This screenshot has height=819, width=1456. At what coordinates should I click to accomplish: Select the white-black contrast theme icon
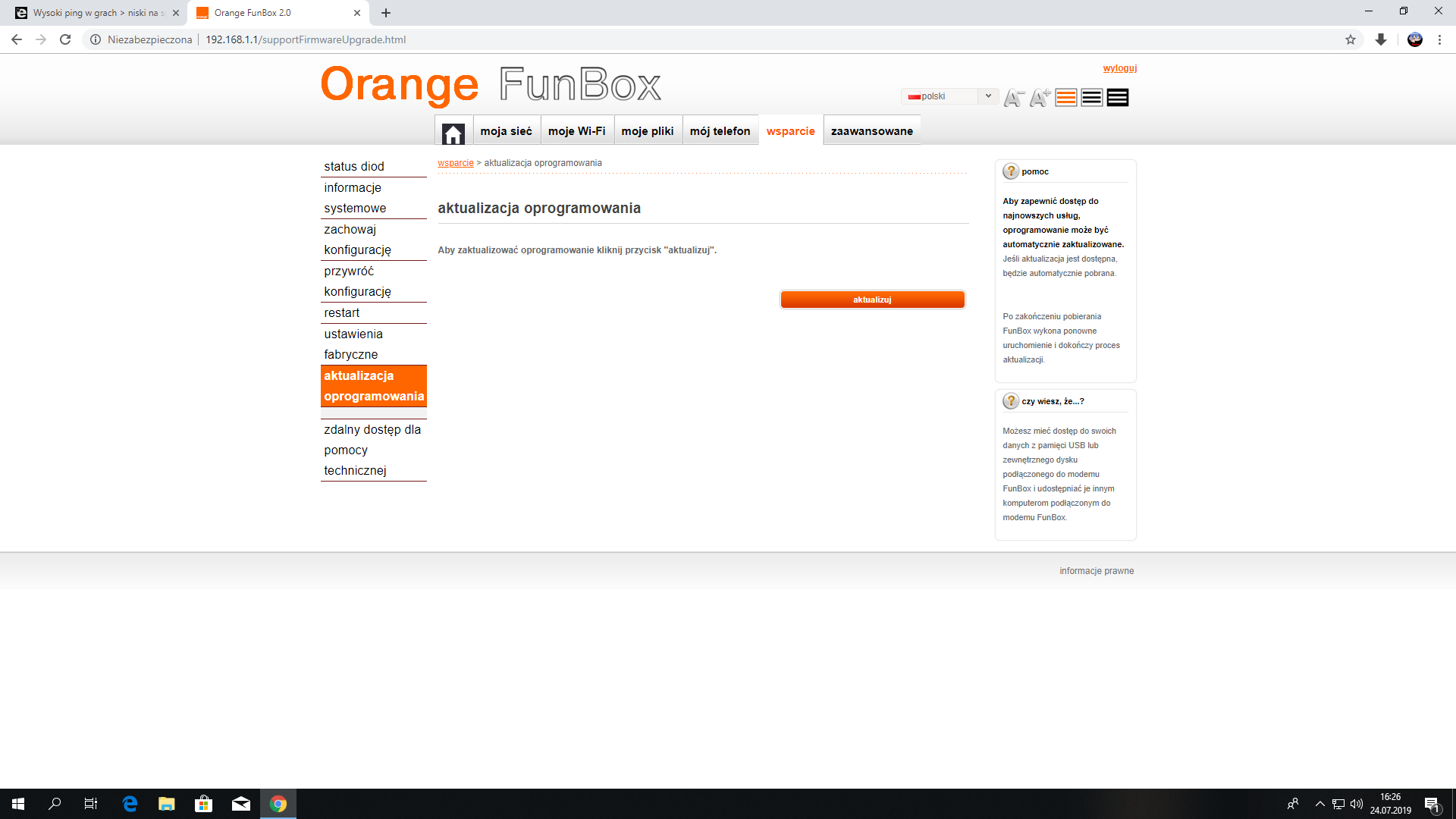[1092, 98]
